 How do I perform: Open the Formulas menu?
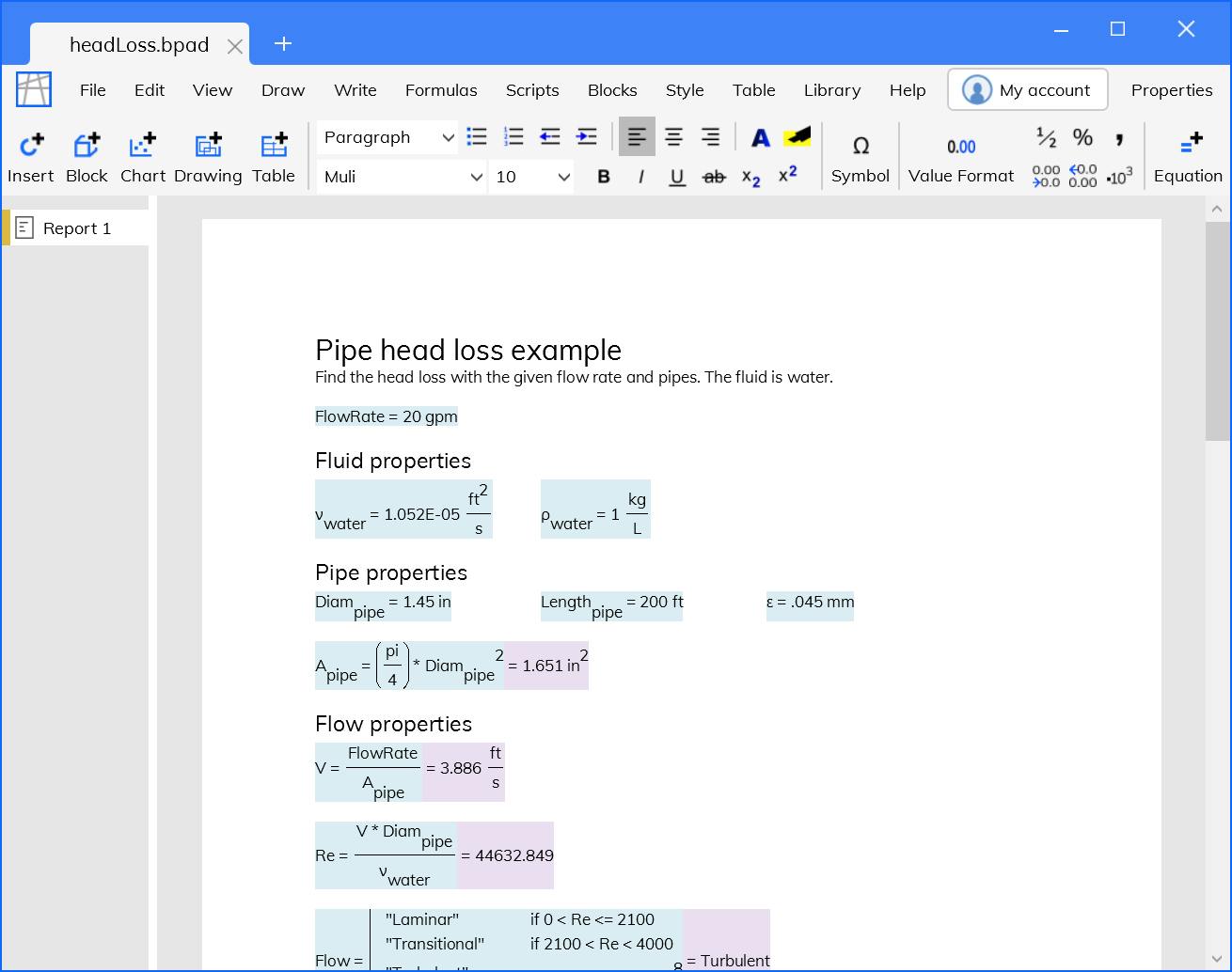pos(441,90)
